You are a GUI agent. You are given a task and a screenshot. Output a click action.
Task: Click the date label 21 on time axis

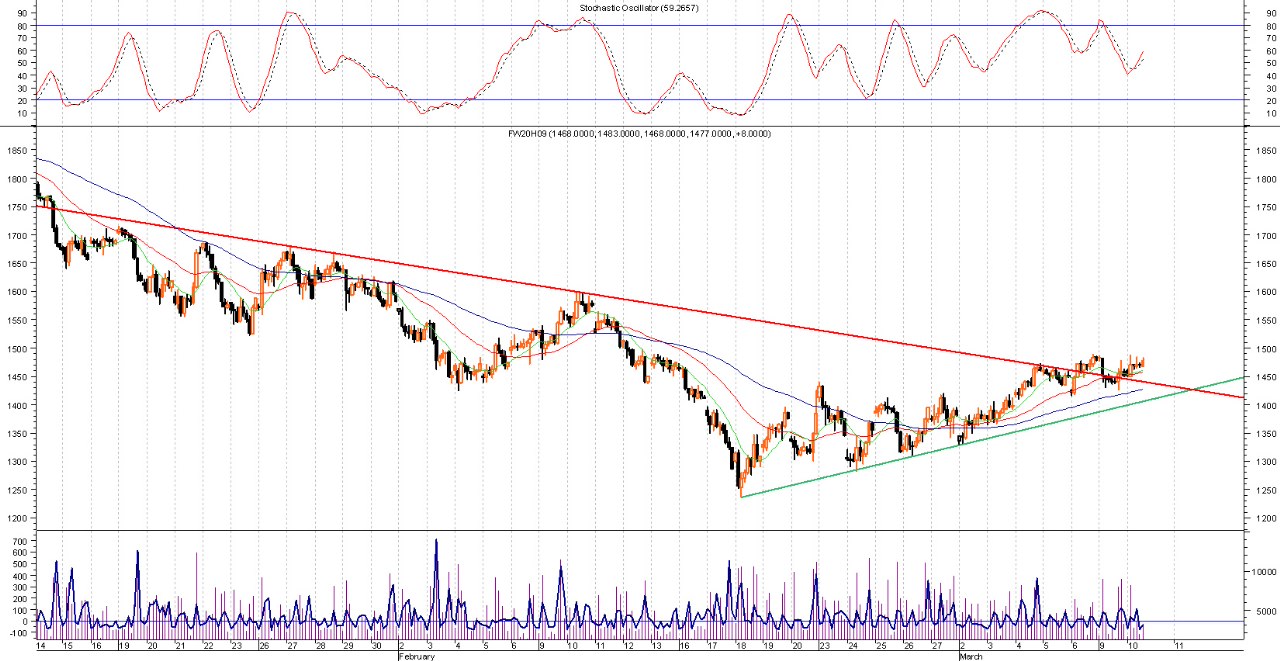[180, 646]
